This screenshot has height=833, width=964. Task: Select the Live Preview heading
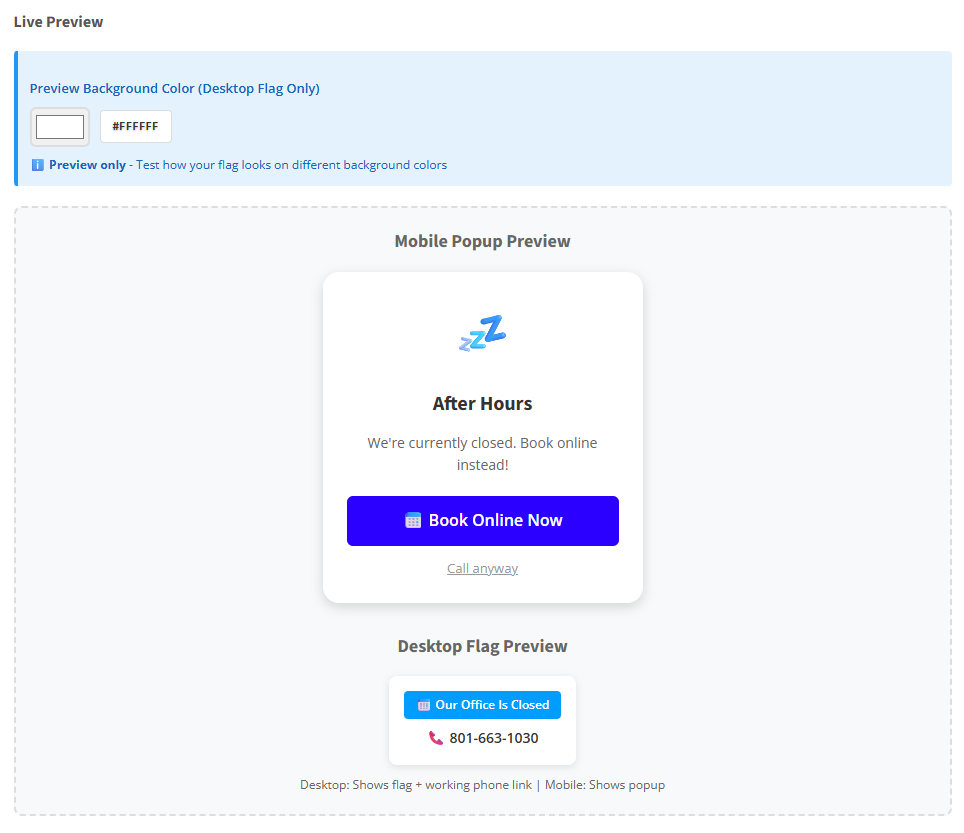coord(58,21)
